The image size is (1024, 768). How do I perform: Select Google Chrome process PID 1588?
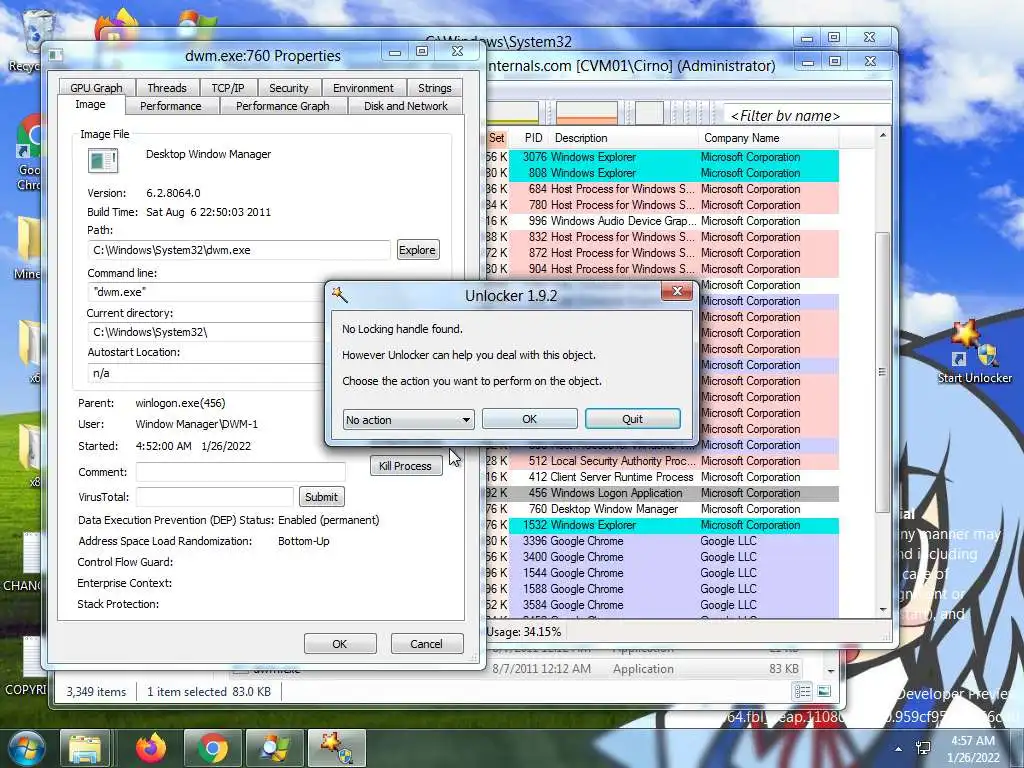point(663,589)
